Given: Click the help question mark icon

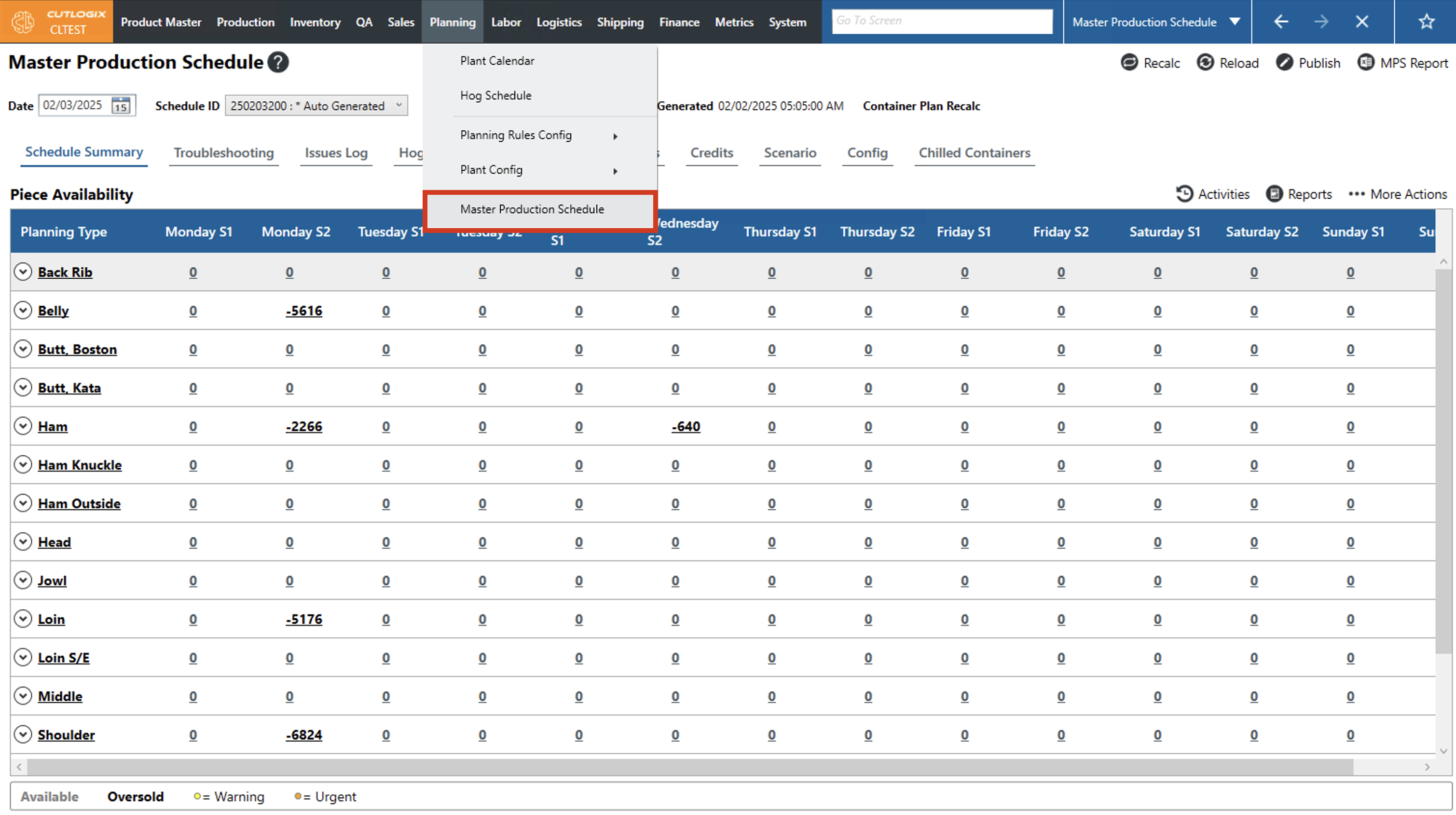Looking at the screenshot, I should 278,62.
